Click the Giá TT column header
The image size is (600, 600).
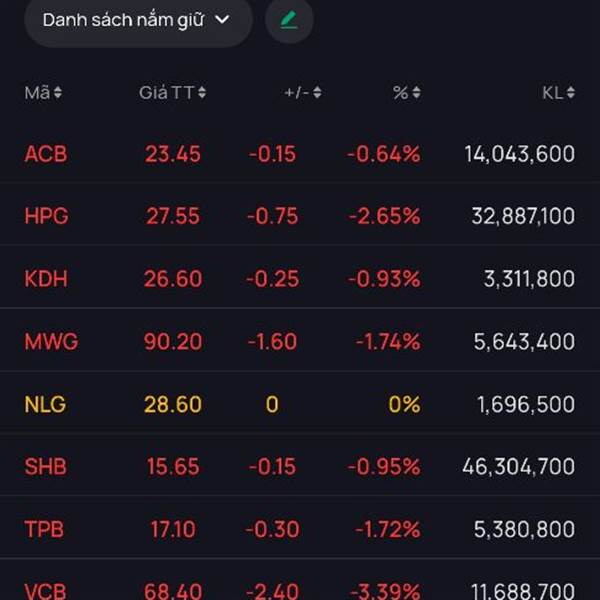click(166, 93)
